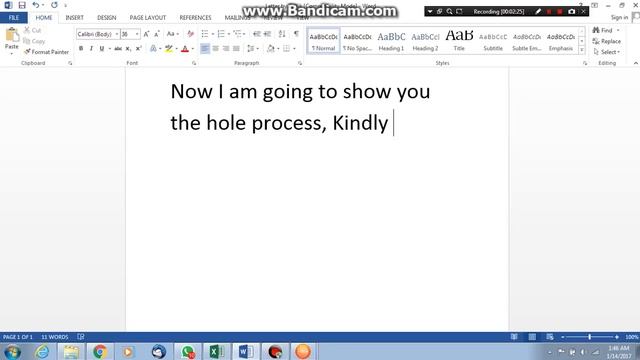This screenshot has height=360, width=640.
Task: Toggle Superscript formatting
Action: (138, 49)
